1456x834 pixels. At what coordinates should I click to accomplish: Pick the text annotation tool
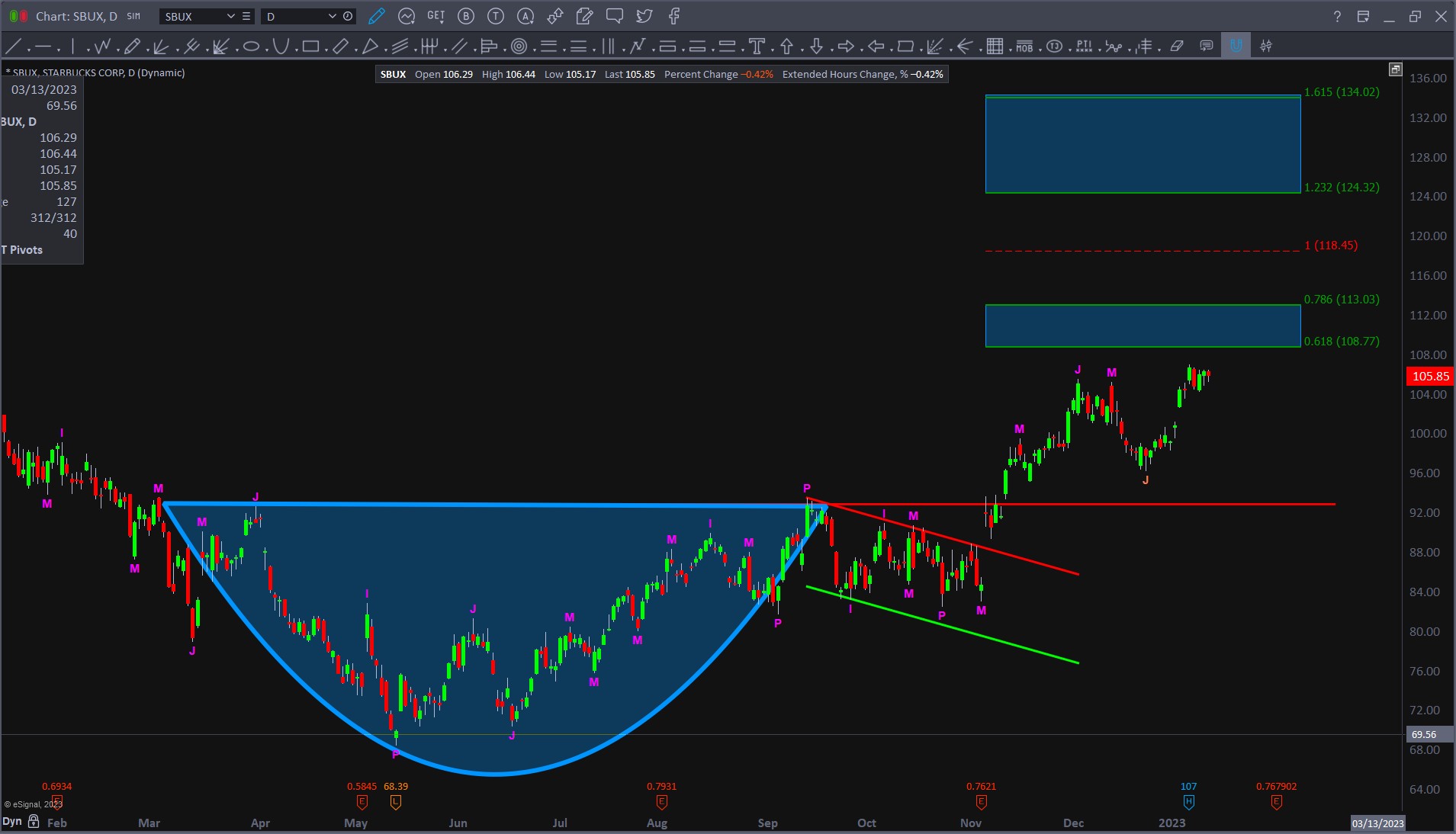757,47
